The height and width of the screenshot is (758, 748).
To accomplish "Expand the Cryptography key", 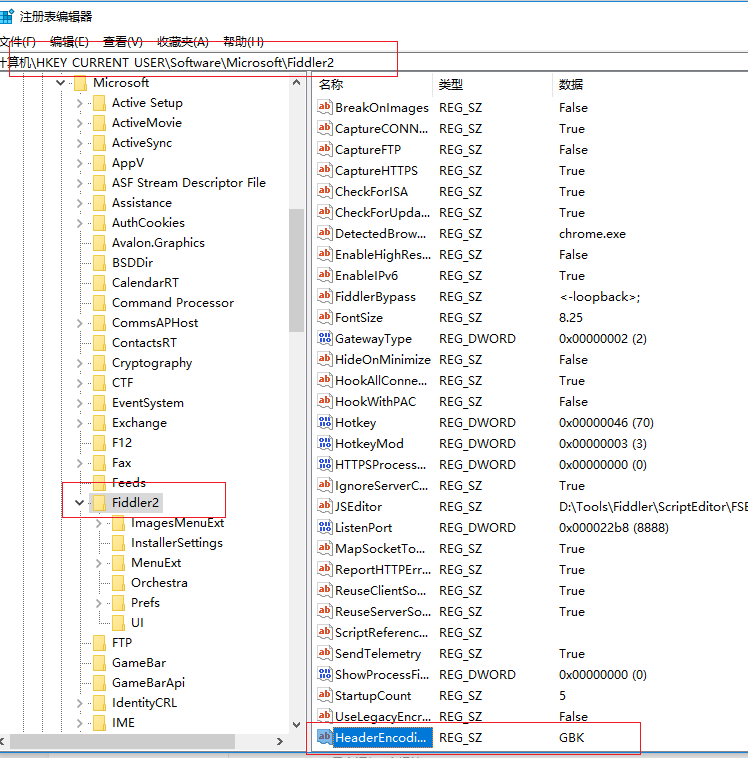I will (x=80, y=363).
